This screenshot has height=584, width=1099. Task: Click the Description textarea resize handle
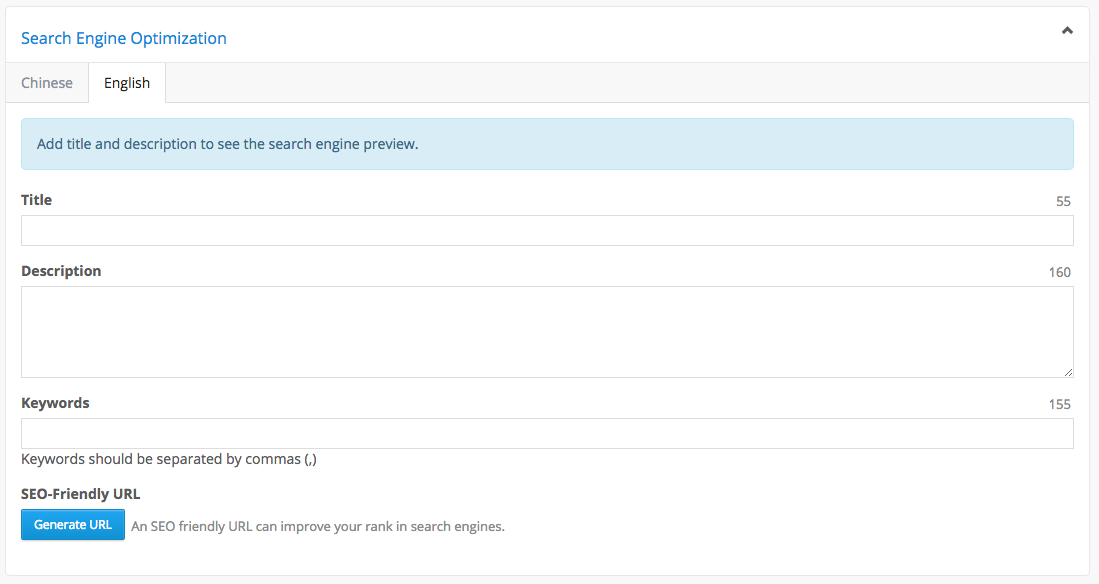pyautogui.click(x=1068, y=372)
